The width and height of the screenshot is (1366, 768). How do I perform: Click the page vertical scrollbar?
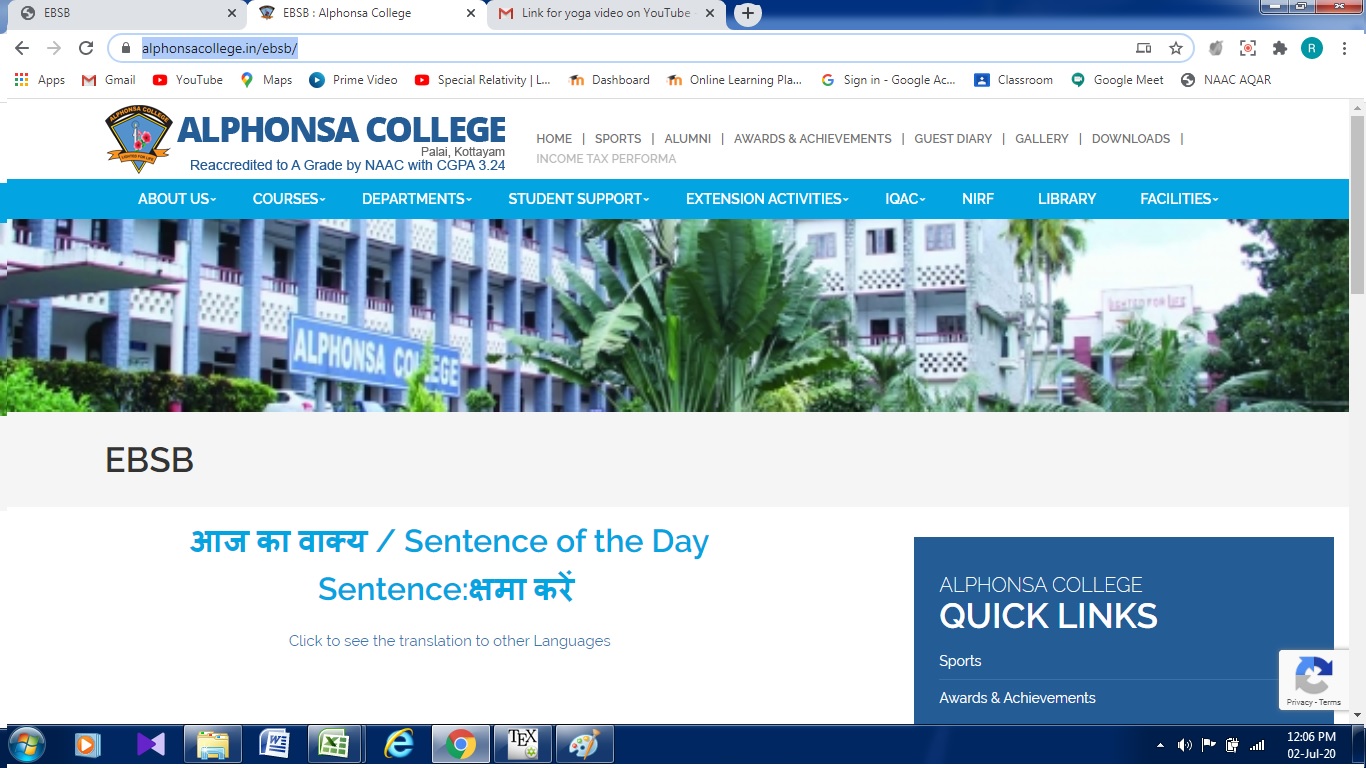[1357, 409]
